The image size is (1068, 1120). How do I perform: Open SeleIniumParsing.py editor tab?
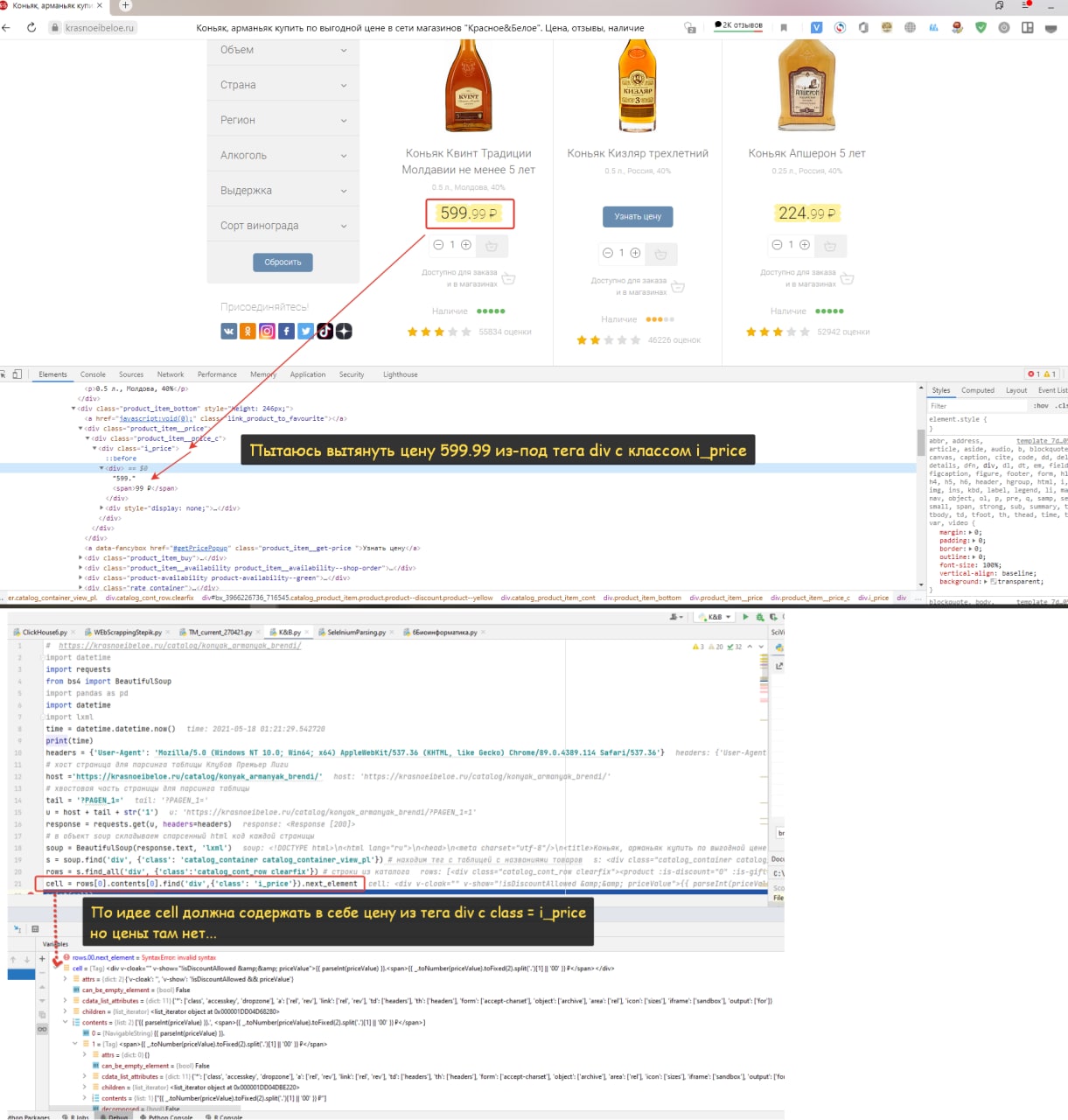355,632
